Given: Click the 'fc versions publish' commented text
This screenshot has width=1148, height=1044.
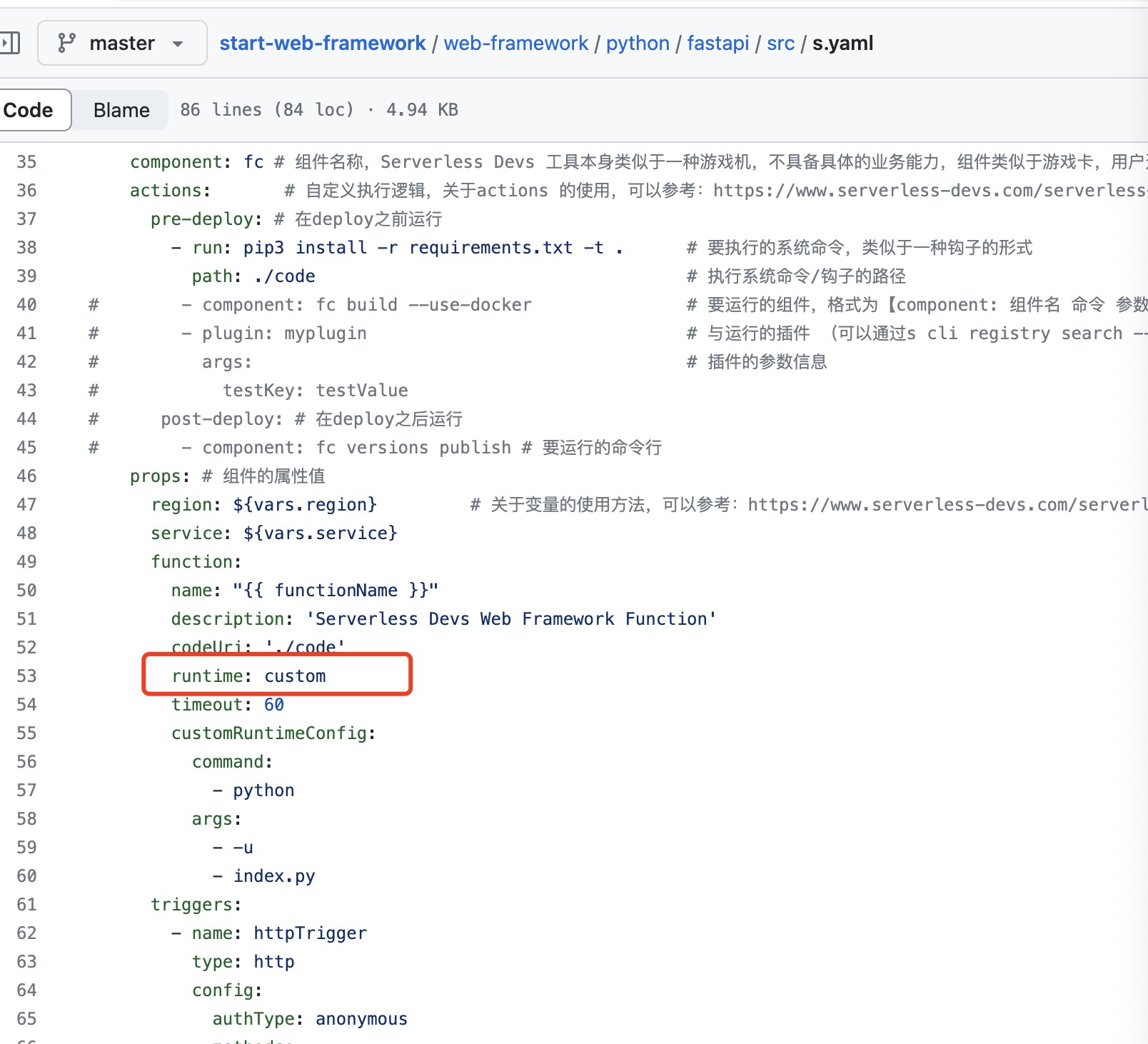Looking at the screenshot, I should click(x=413, y=448).
